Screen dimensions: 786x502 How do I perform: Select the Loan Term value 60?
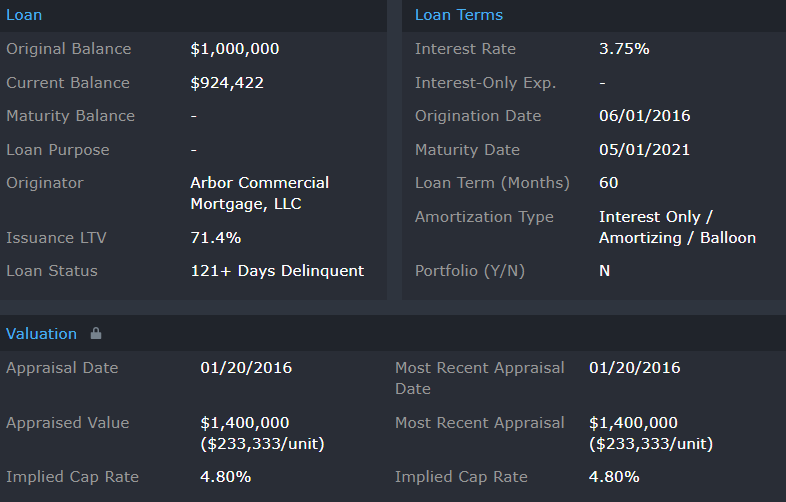click(608, 183)
